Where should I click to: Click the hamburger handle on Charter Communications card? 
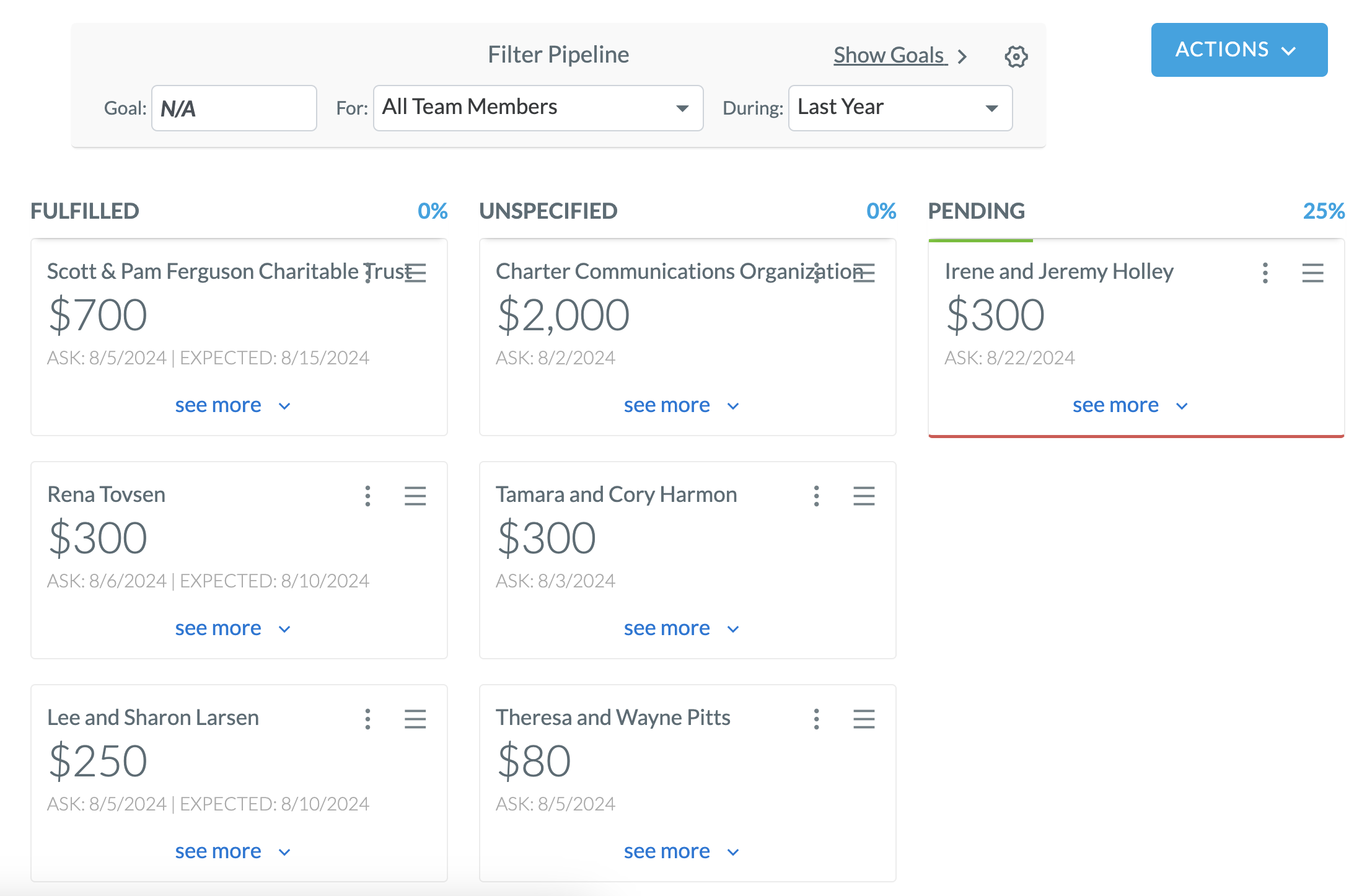click(x=864, y=273)
